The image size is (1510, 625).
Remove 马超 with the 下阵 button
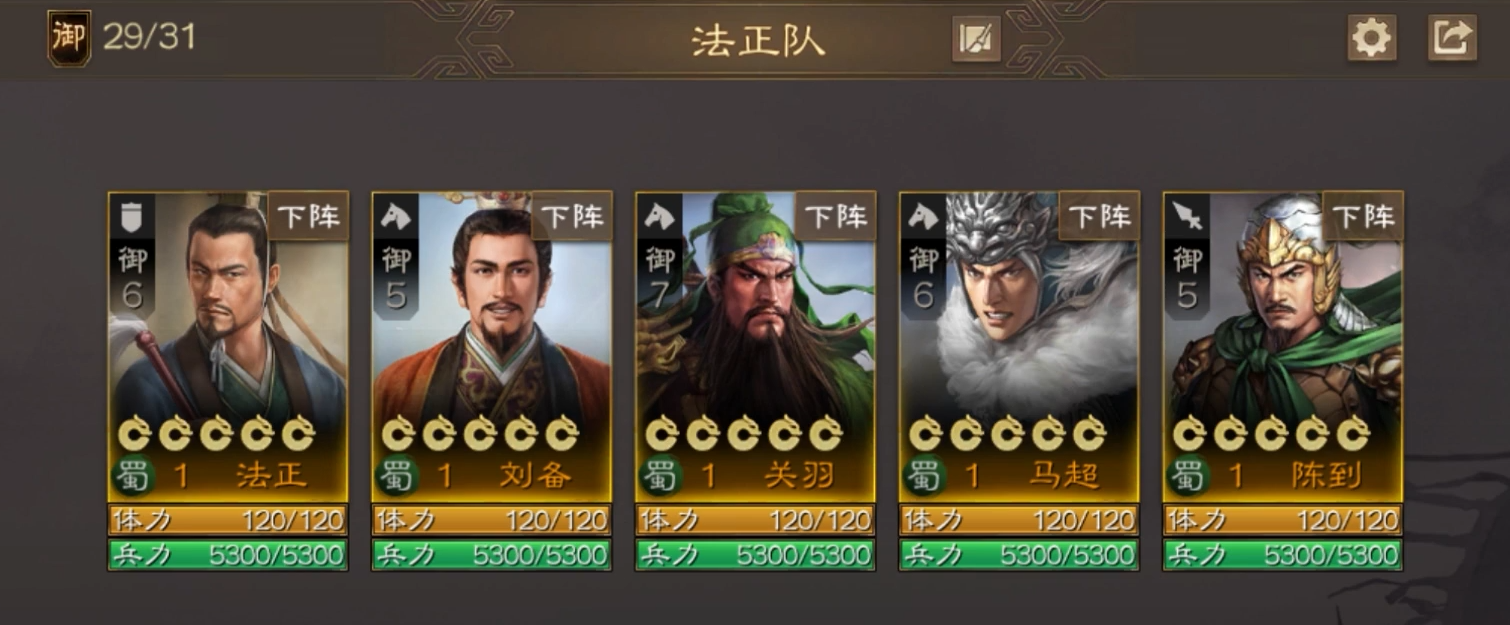[1100, 216]
